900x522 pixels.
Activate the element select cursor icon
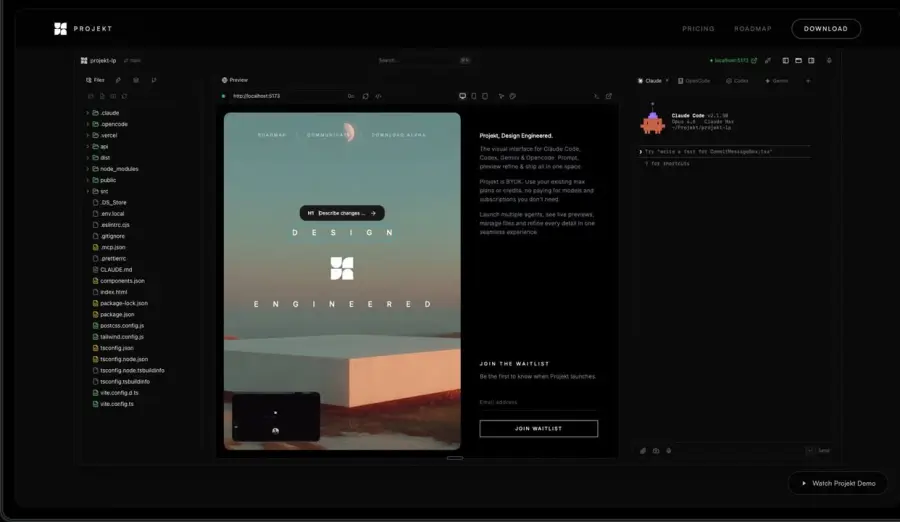click(x=501, y=96)
